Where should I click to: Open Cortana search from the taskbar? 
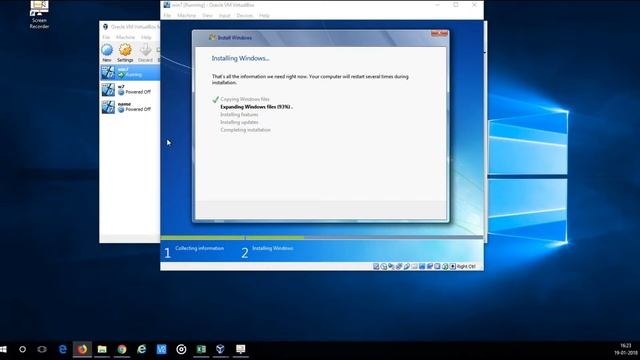[22, 349]
